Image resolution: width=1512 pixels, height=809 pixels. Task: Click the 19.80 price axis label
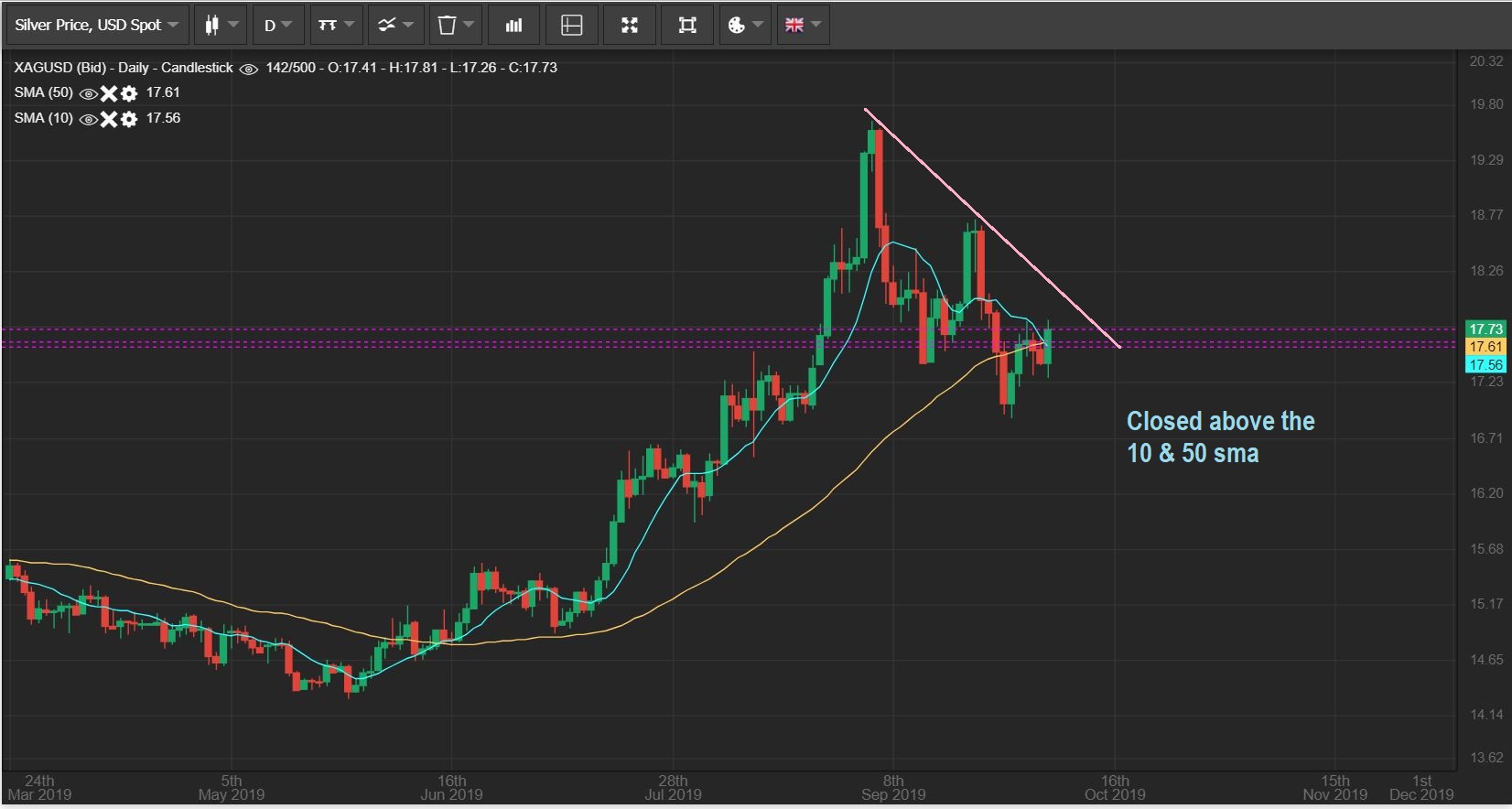1486,104
